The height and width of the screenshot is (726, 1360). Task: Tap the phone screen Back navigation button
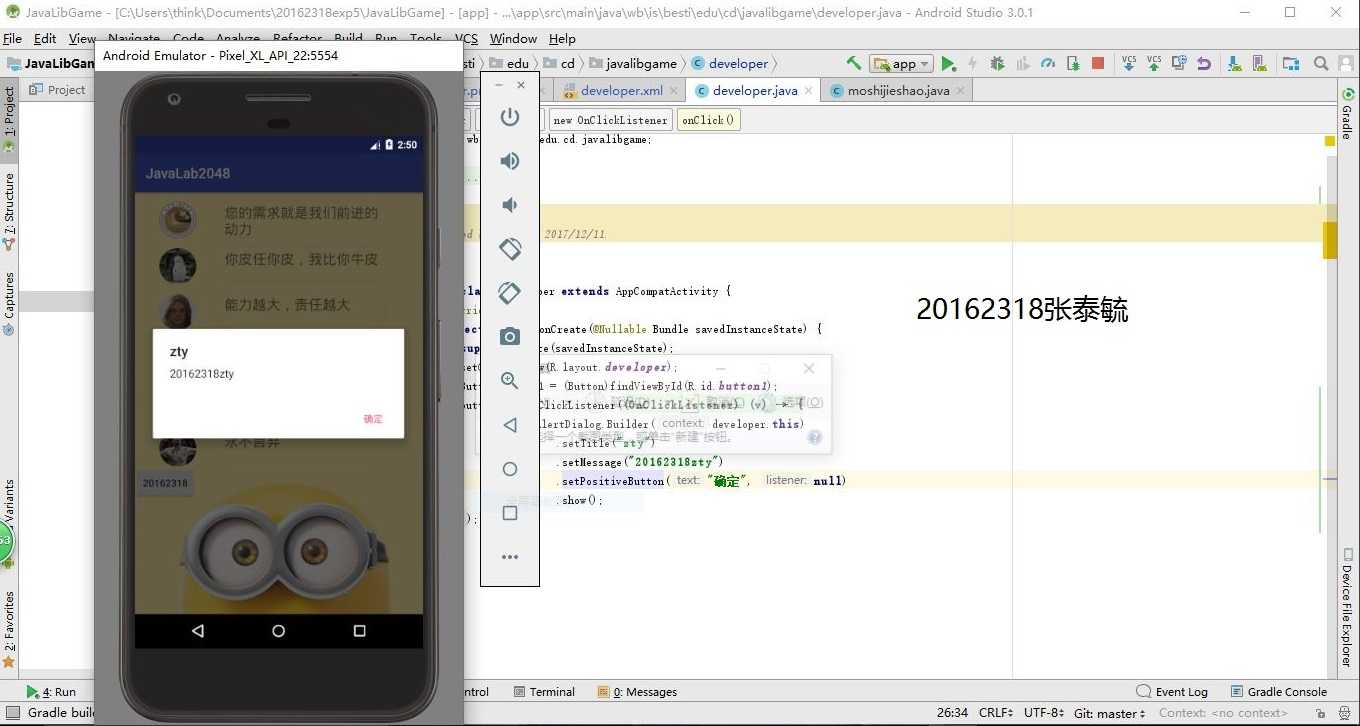click(x=197, y=631)
